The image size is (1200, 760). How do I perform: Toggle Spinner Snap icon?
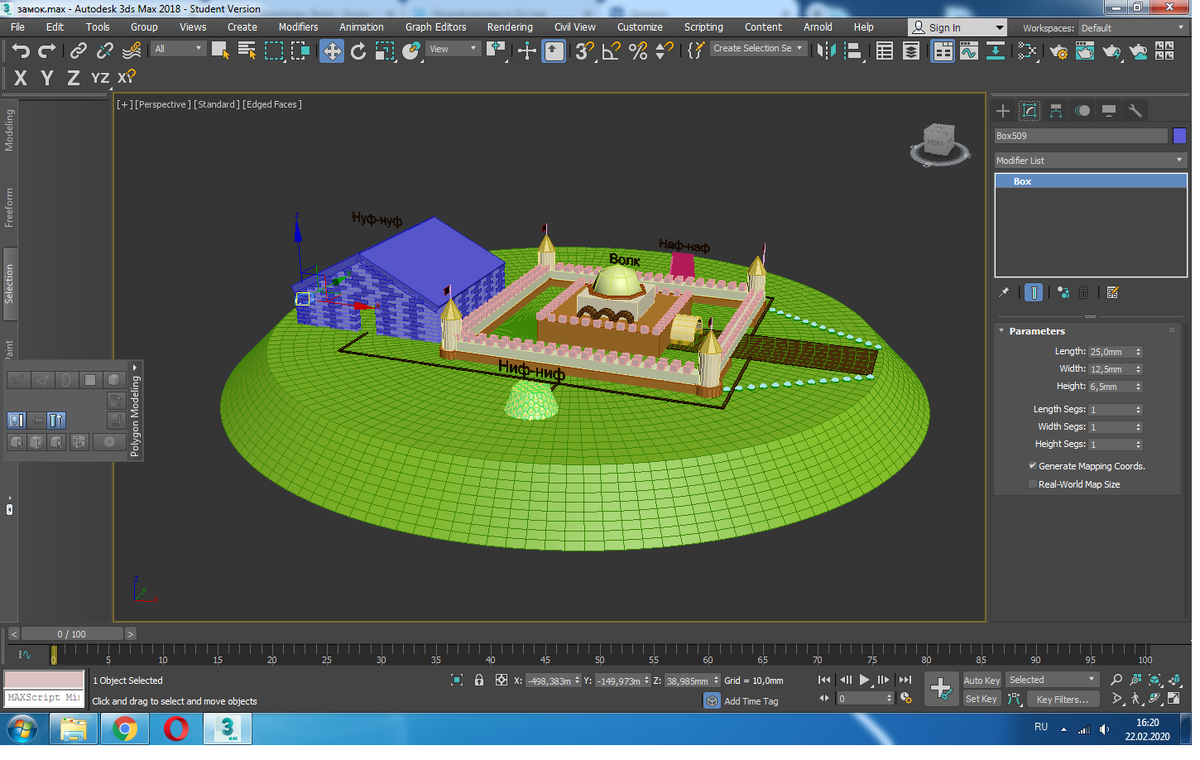664,50
